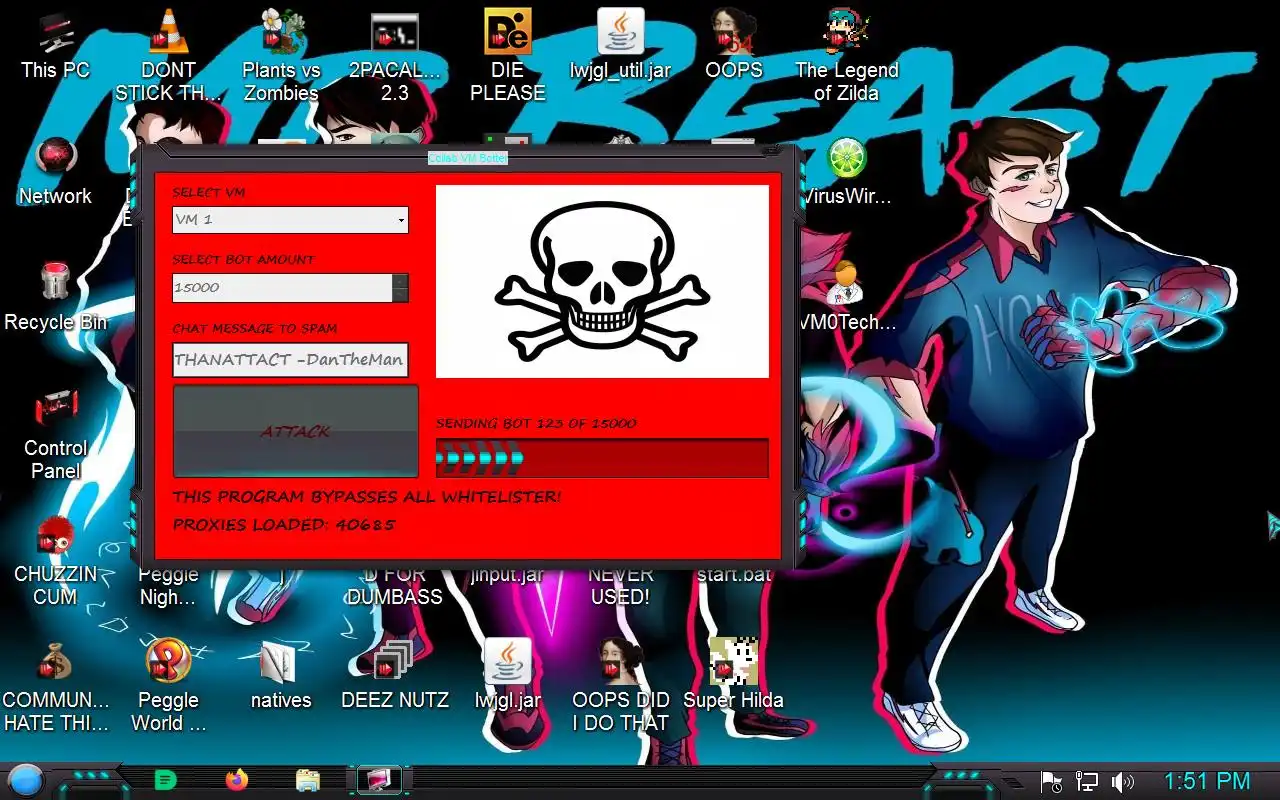Click into the bot amount field showing 15000
Screen dimensions: 1280x800
(x=282, y=288)
